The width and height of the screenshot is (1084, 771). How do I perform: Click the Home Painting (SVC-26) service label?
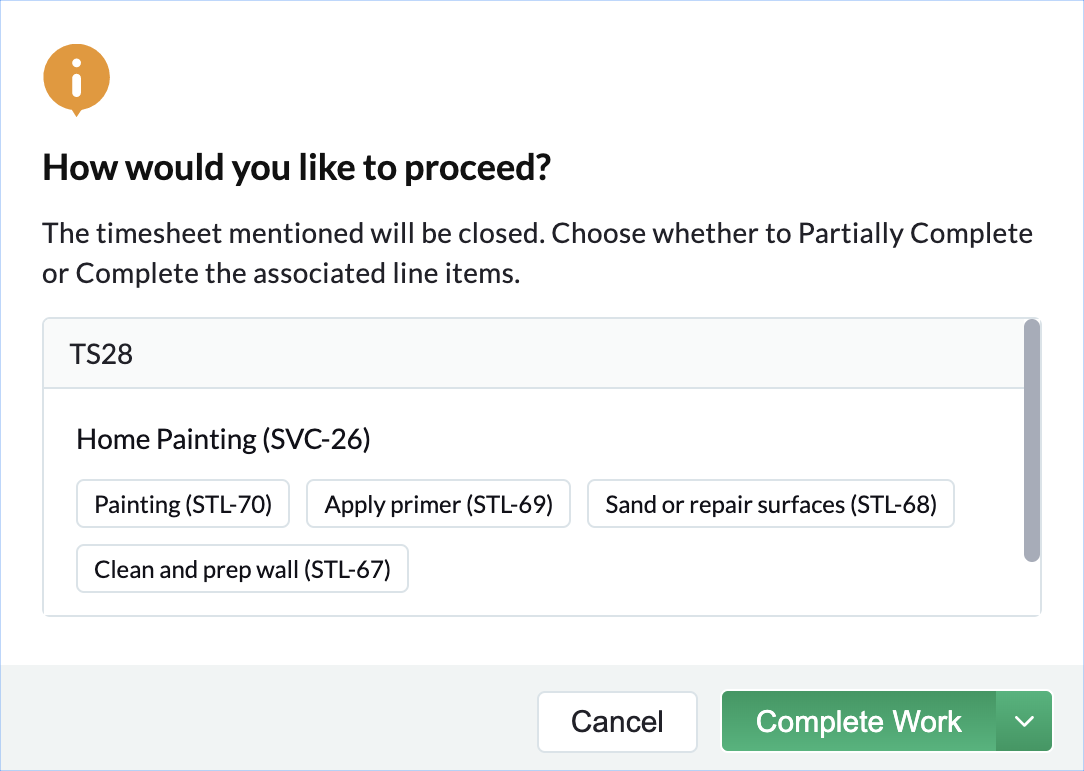(223, 439)
